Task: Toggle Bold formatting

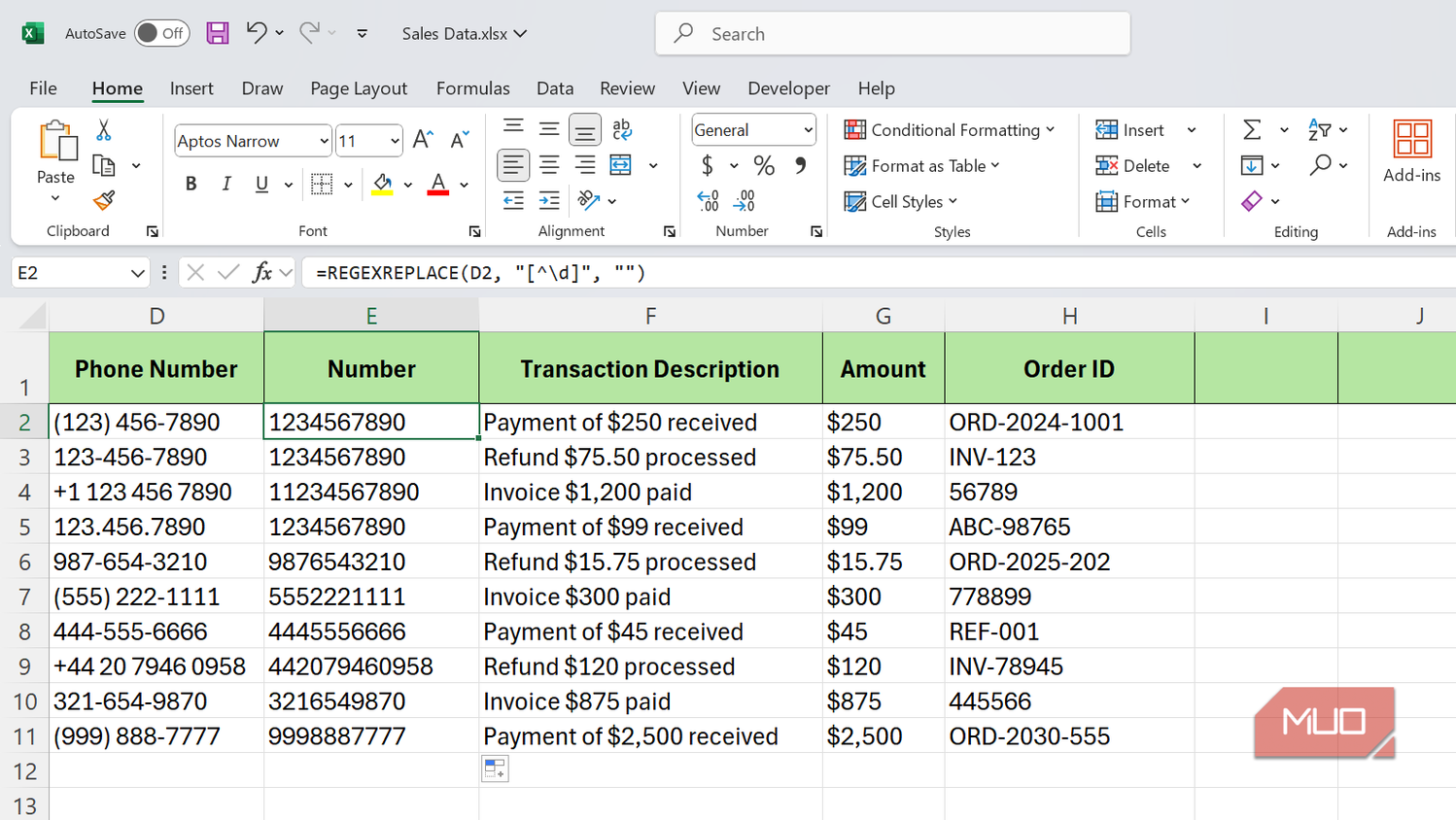Action: pyautogui.click(x=191, y=184)
